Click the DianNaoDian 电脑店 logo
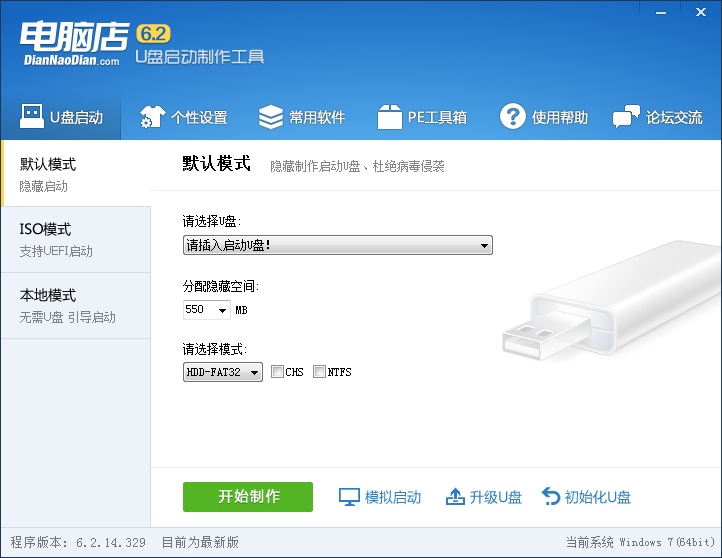Image resolution: width=722 pixels, height=558 pixels. (73, 42)
